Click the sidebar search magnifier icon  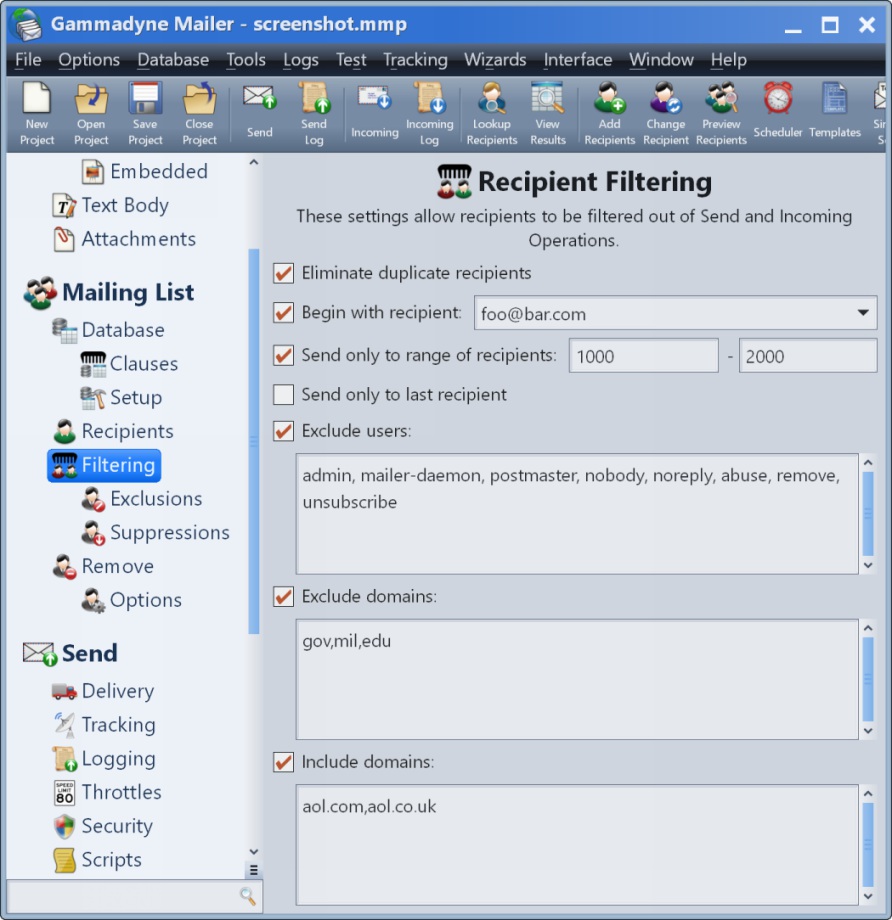tap(248, 896)
